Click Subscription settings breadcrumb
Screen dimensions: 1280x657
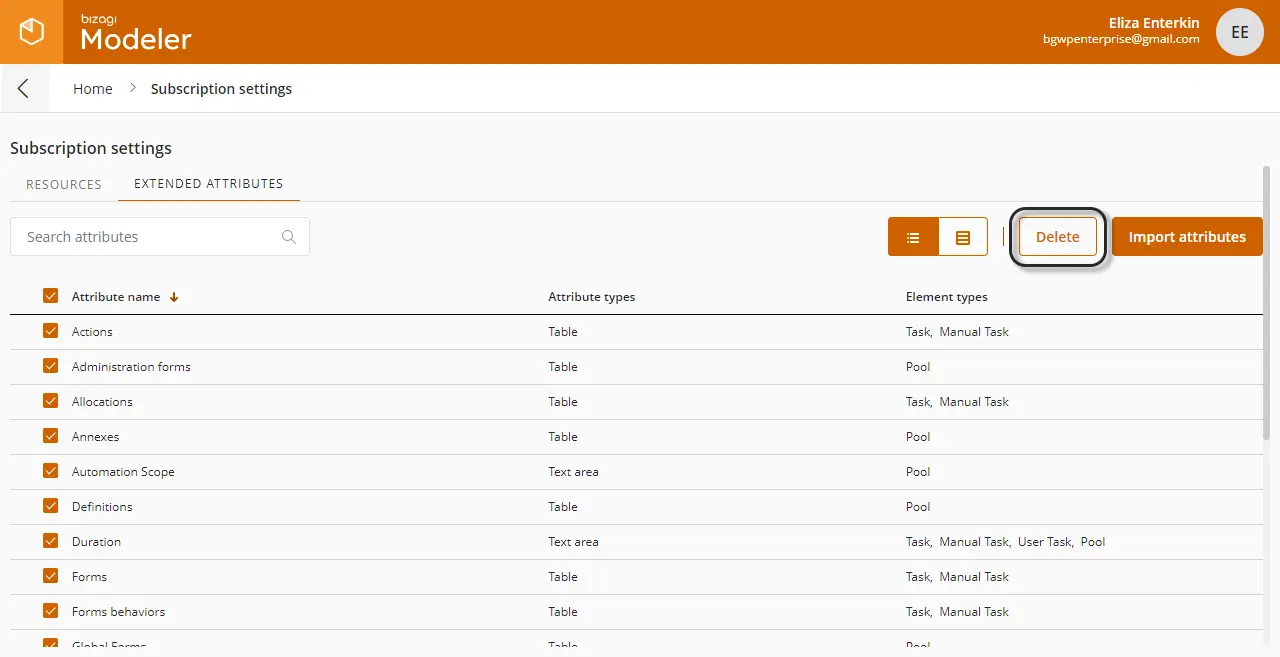(x=222, y=89)
